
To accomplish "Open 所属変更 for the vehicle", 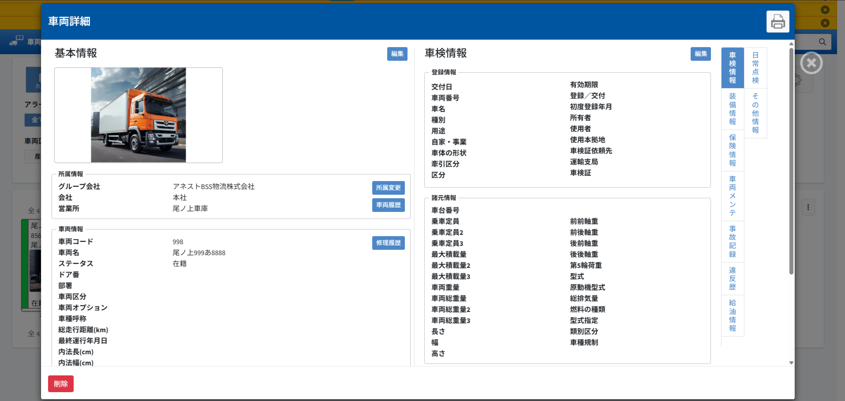I will pos(388,188).
